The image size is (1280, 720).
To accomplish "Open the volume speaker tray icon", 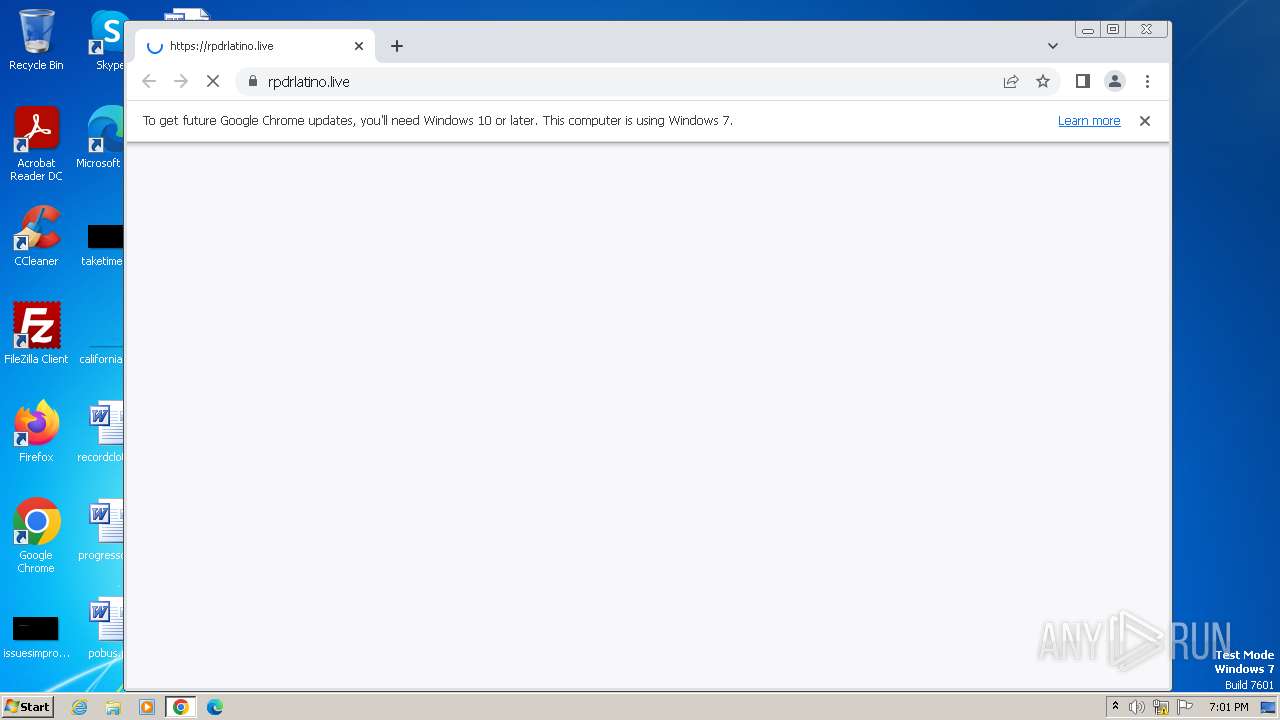I will 1137,707.
